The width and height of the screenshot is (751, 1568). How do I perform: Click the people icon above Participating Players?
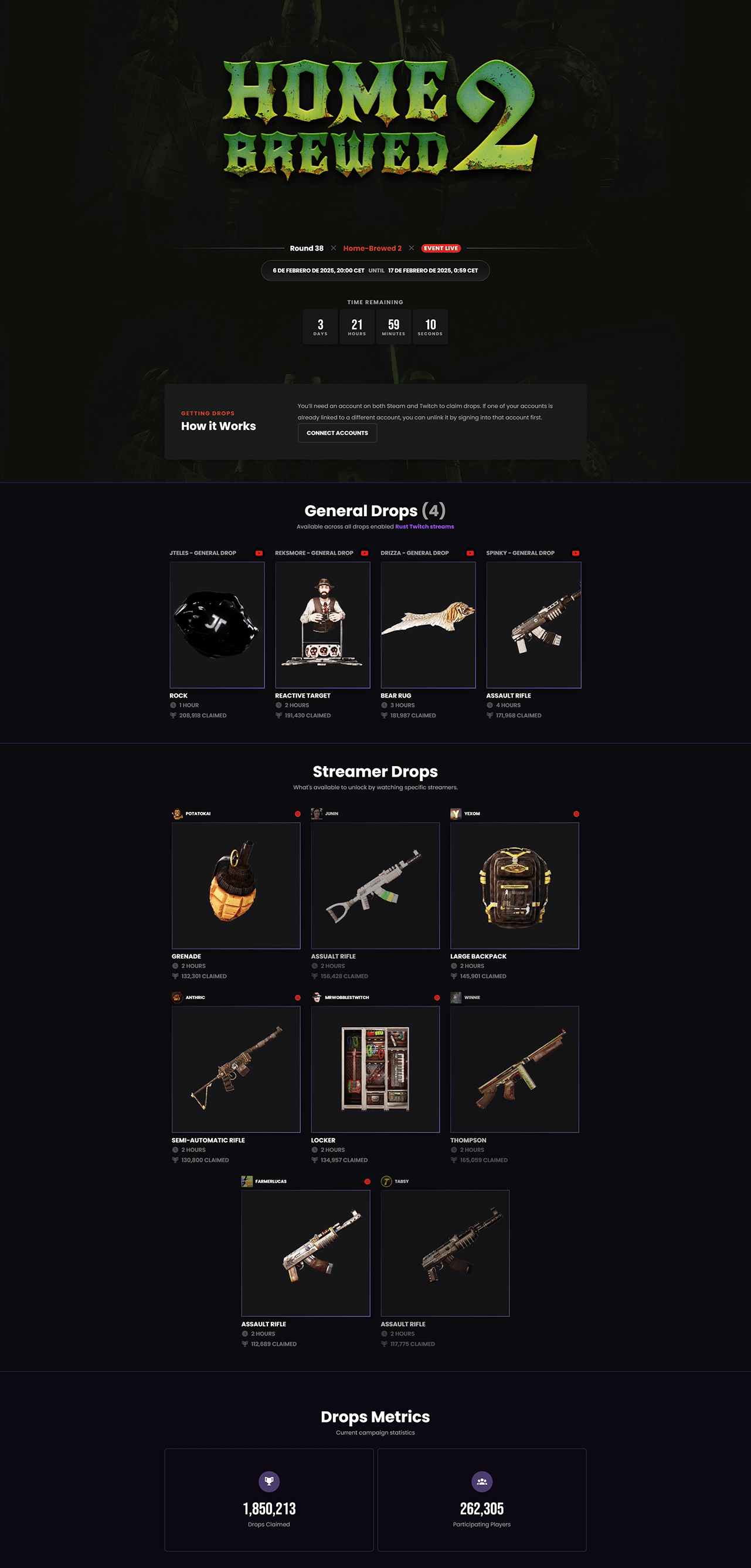click(x=482, y=1482)
